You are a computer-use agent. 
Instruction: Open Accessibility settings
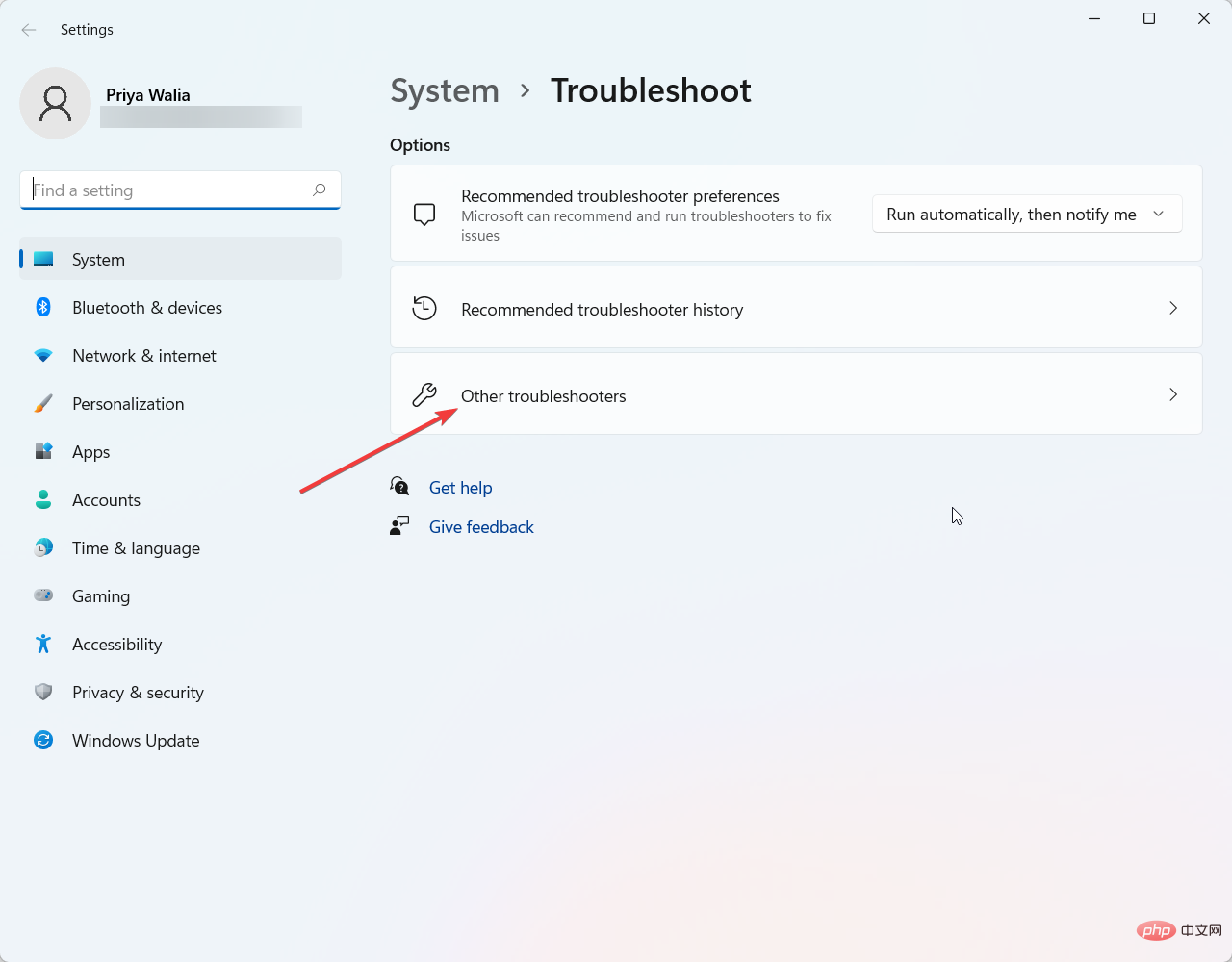181,645
